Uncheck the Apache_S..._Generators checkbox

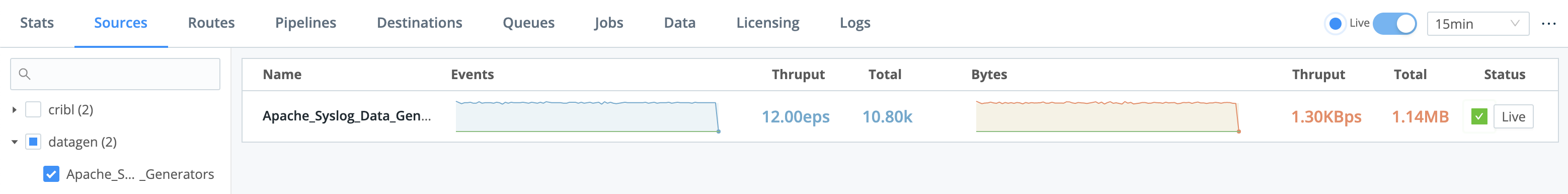(51, 174)
